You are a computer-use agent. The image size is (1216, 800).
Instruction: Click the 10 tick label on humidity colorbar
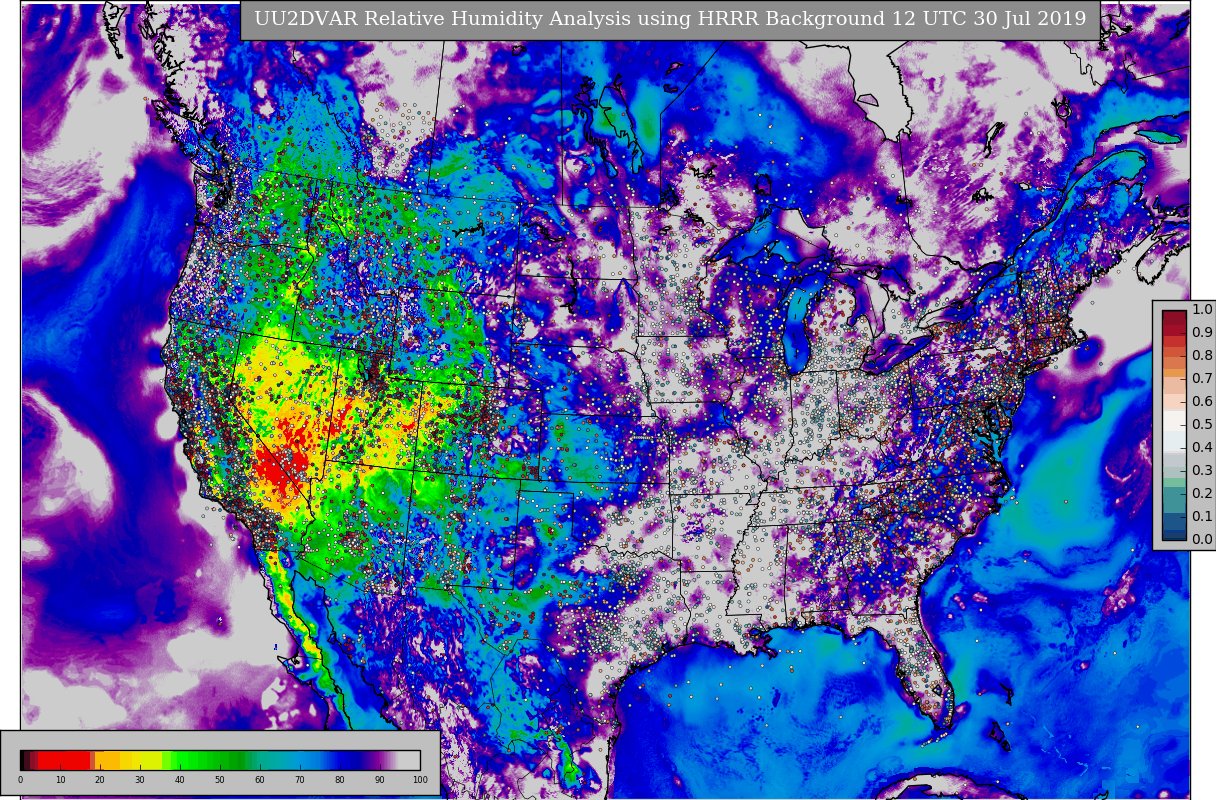[x=60, y=780]
